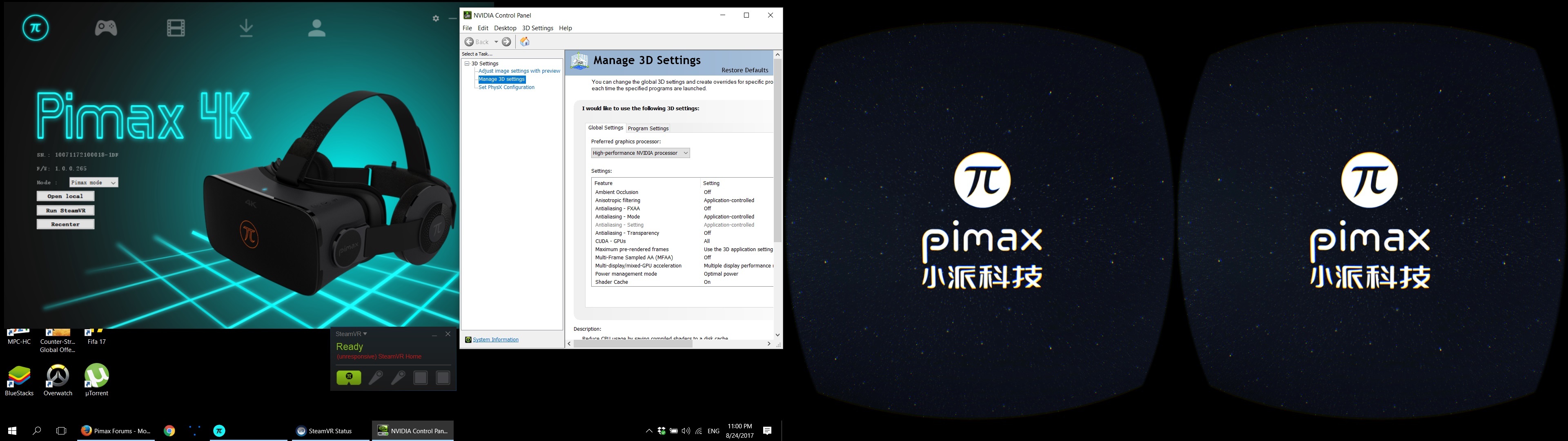The image size is (1568, 441).
Task: Click the Back navigation button
Action: click(477, 41)
